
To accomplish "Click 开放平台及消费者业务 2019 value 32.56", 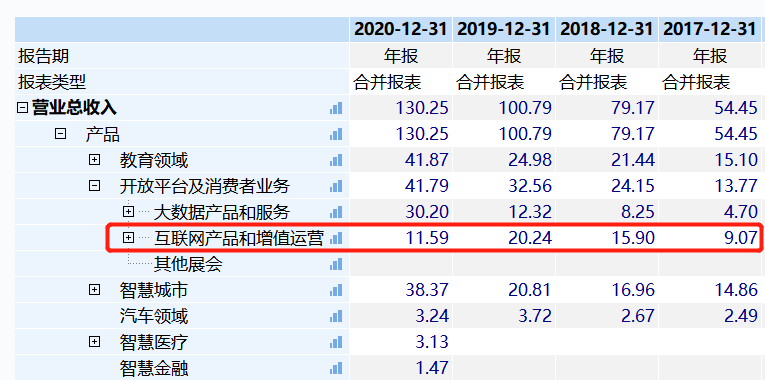I will (529, 186).
